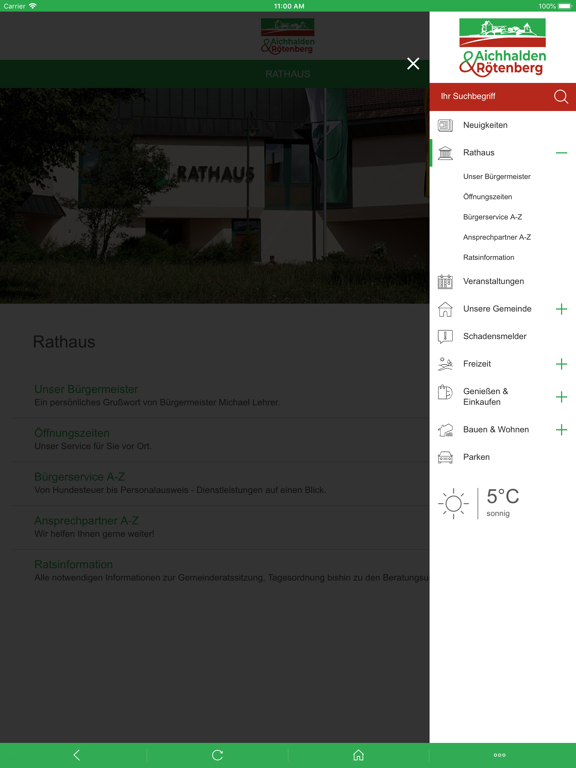Expand Bauen & Wohnen with plus

point(561,430)
